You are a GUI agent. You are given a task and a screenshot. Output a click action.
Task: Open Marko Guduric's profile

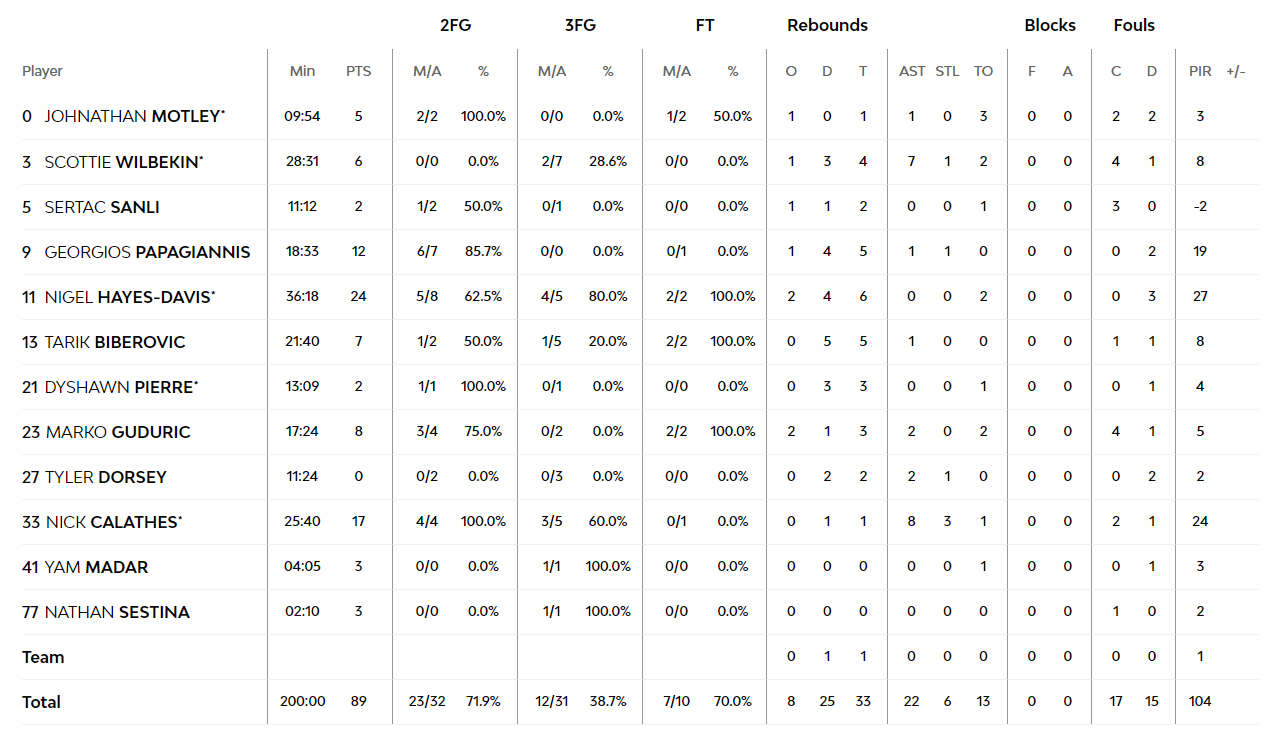click(x=117, y=432)
